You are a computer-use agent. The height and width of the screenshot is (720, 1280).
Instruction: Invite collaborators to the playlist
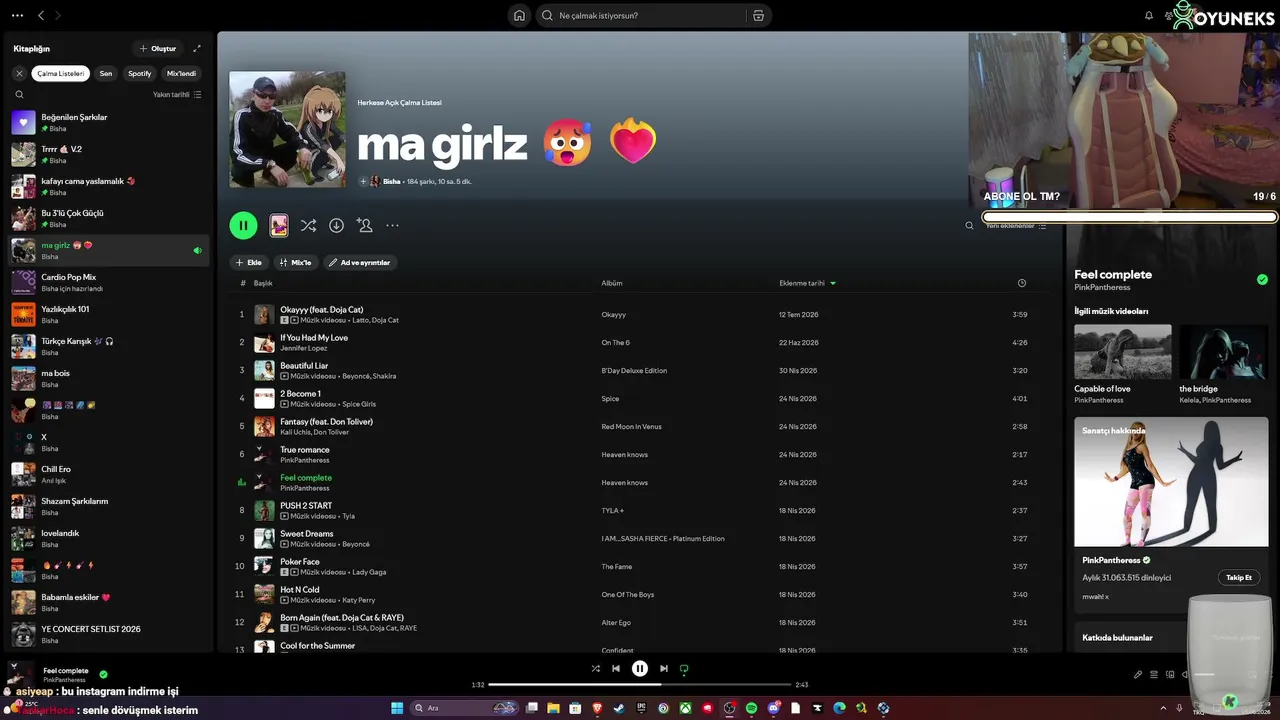364,226
